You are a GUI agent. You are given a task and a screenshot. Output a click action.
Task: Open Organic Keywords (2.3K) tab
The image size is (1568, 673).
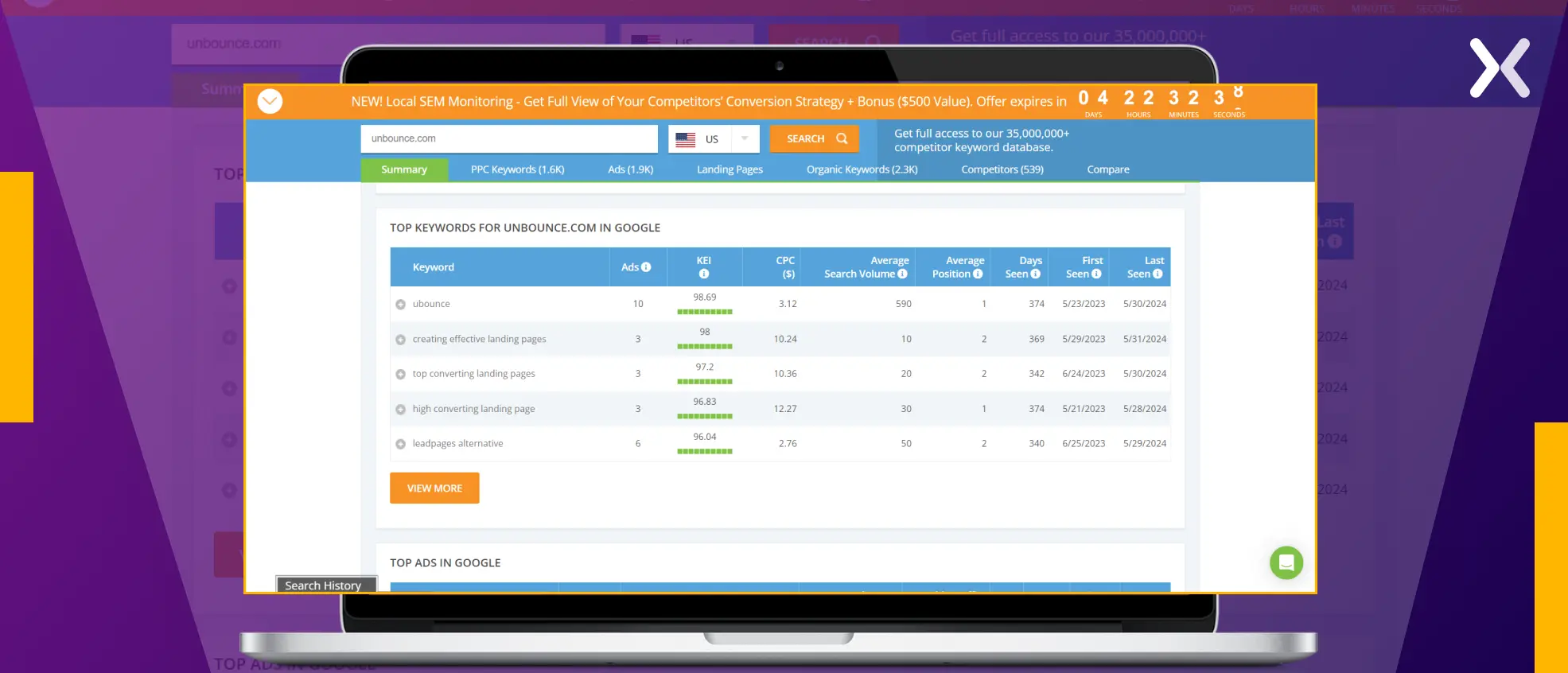(x=862, y=169)
